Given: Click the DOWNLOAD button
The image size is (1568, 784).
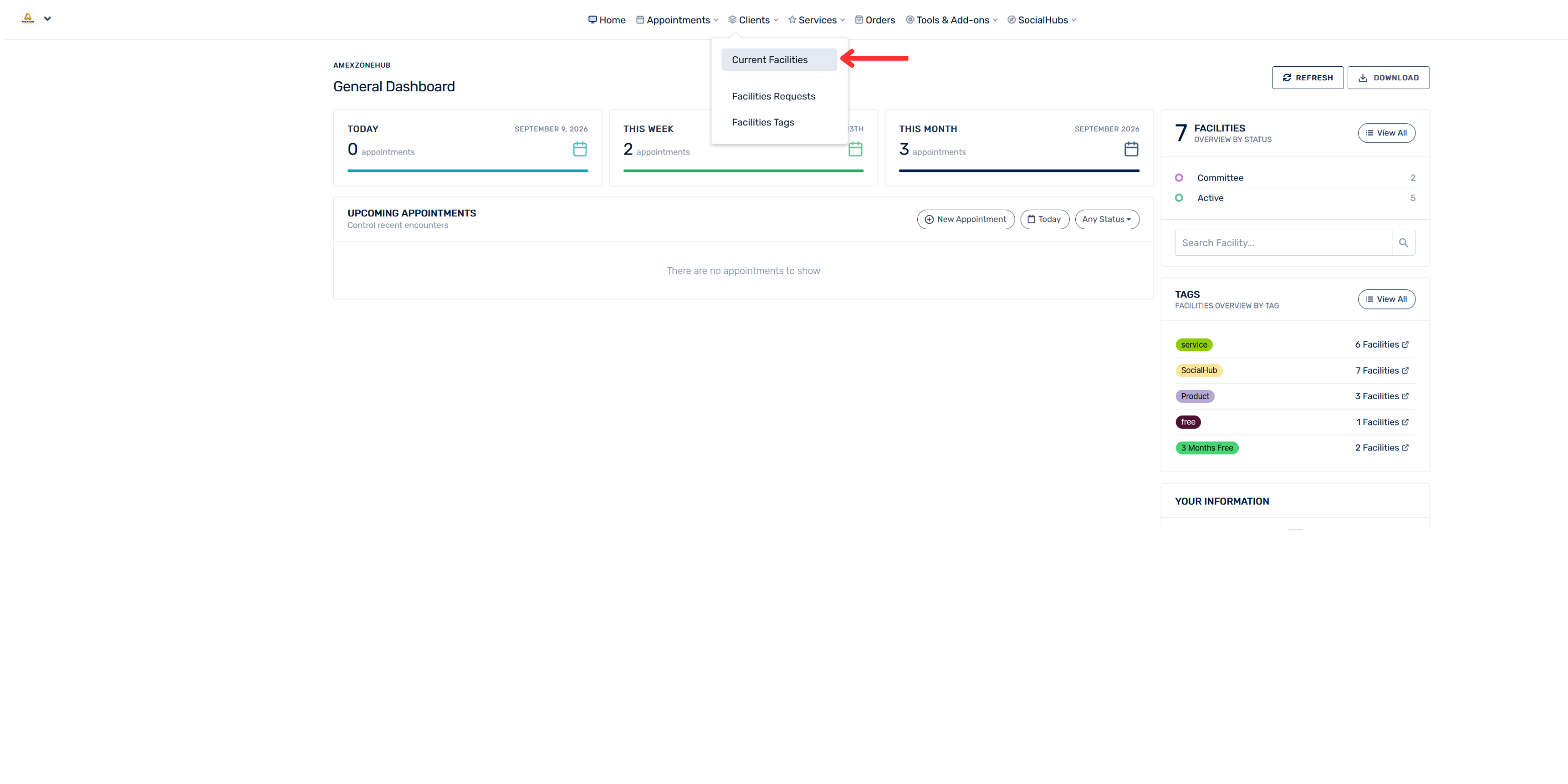Looking at the screenshot, I should (1388, 78).
